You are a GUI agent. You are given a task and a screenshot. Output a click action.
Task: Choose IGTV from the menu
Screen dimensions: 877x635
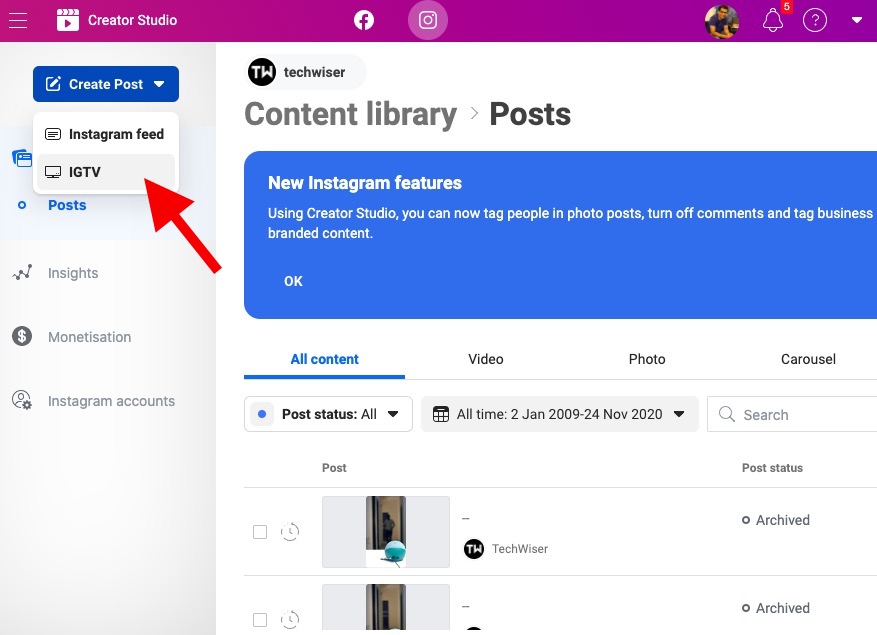(106, 172)
